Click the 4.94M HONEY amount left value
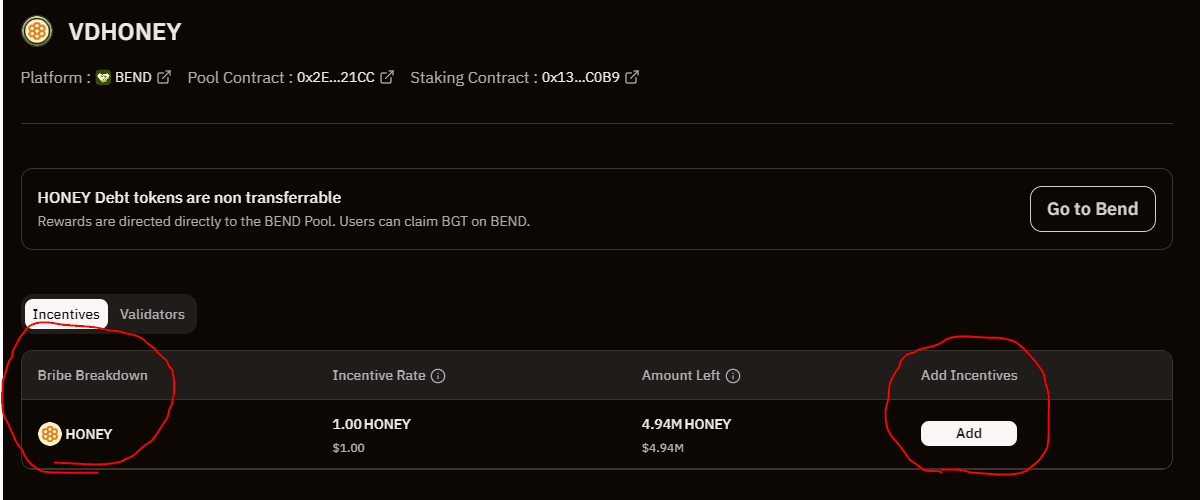Screen dimensions: 1200x500 tap(686, 424)
